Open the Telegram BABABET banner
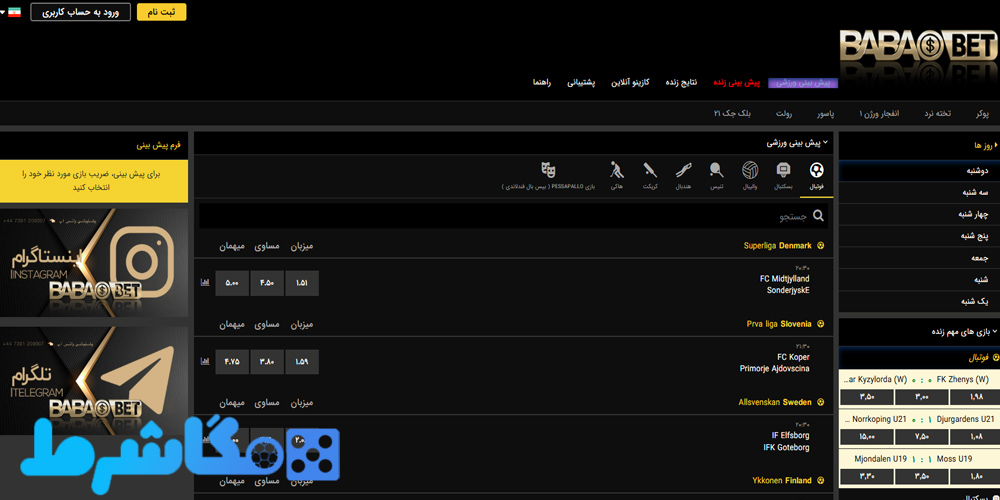Viewport: 1000px width, 500px height. (x=94, y=381)
